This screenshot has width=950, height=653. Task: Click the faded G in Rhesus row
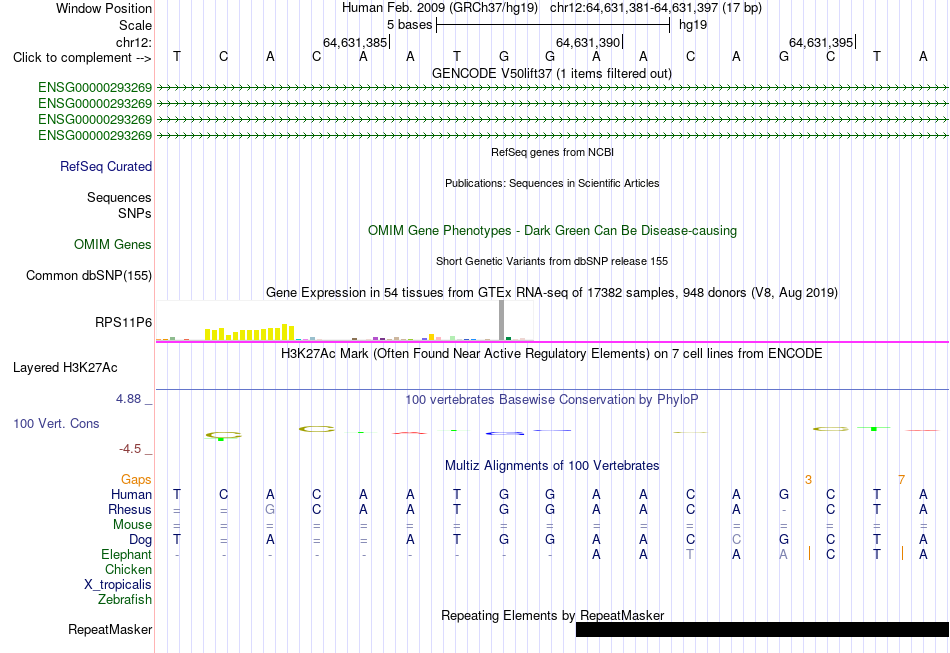tap(270, 509)
